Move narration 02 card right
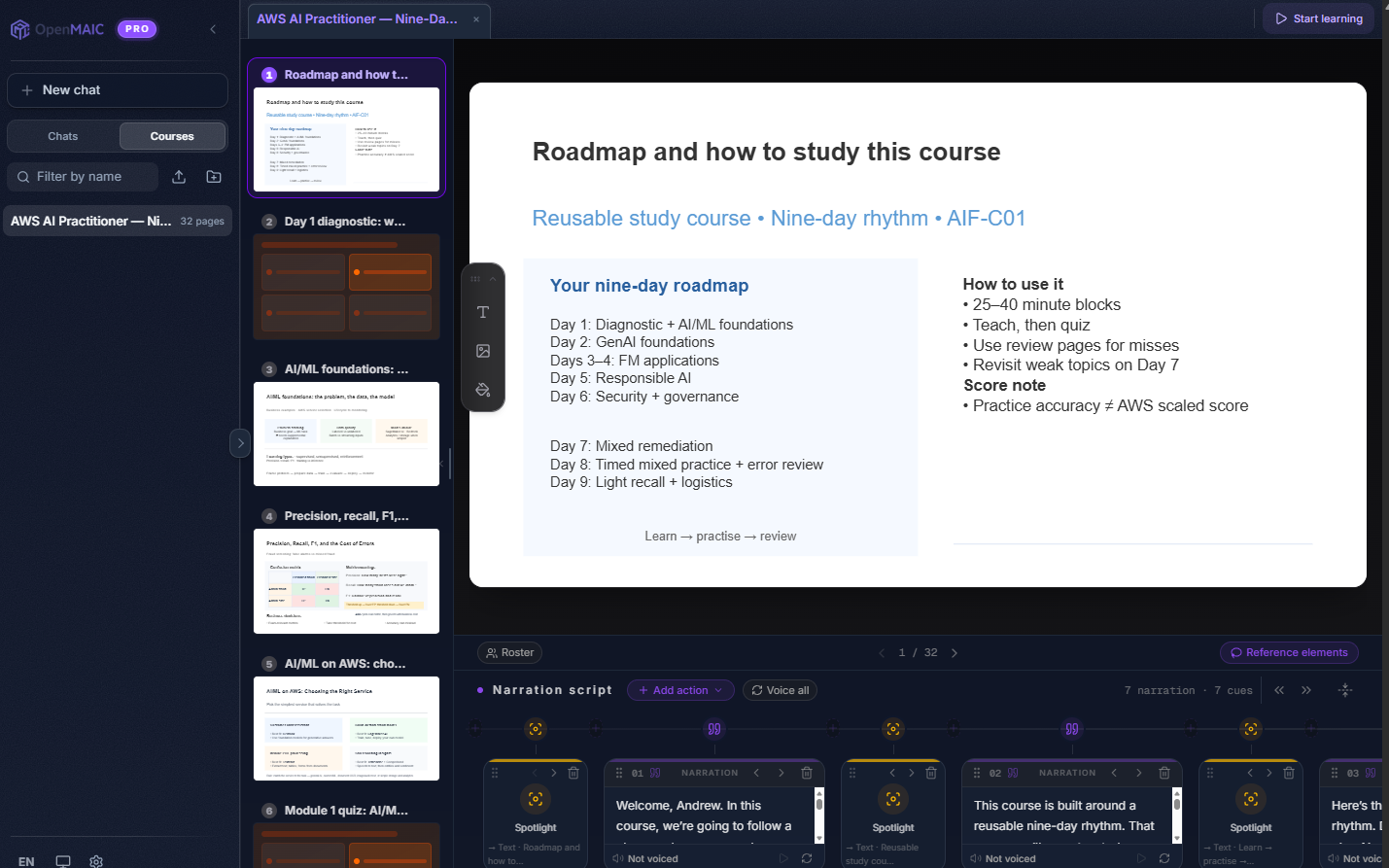The width and height of the screenshot is (1389, 868). click(x=1139, y=774)
